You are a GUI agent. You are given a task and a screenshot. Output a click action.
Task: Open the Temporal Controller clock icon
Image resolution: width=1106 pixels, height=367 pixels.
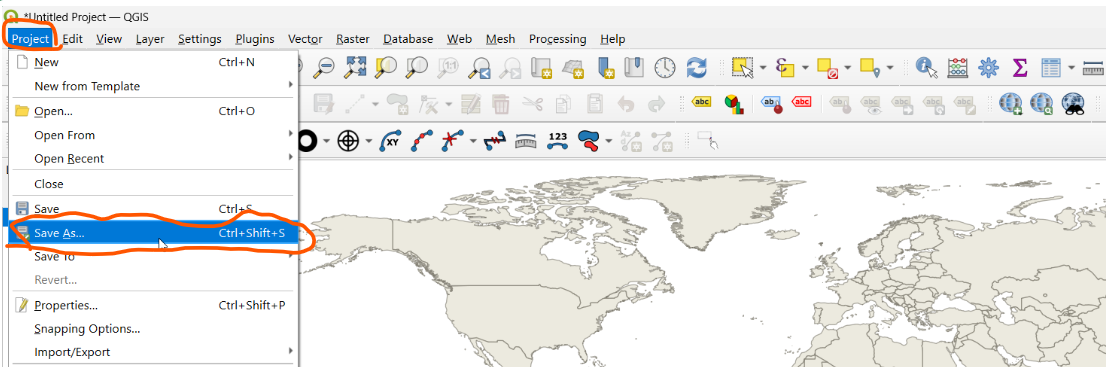[x=664, y=68]
